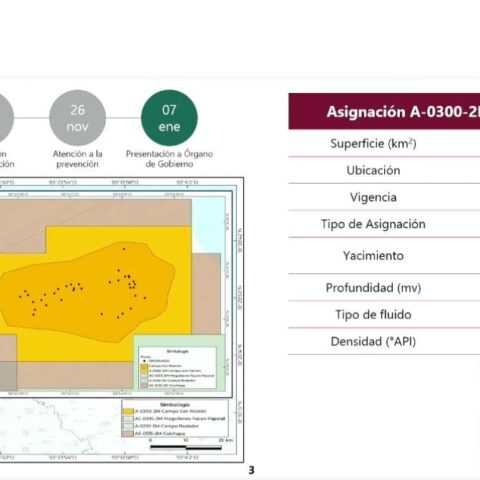Image resolution: width=480 pixels, height=480 pixels.
Task: Click the green 07 ene timeline circle
Action: (x=169, y=118)
